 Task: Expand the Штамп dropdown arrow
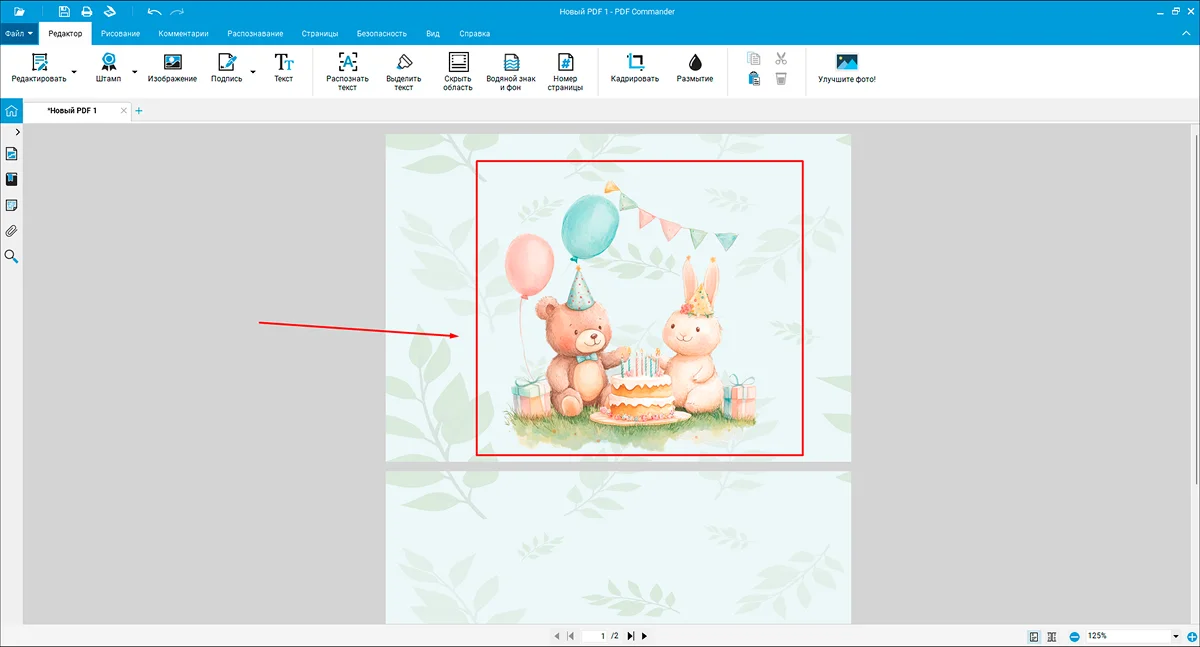point(135,72)
